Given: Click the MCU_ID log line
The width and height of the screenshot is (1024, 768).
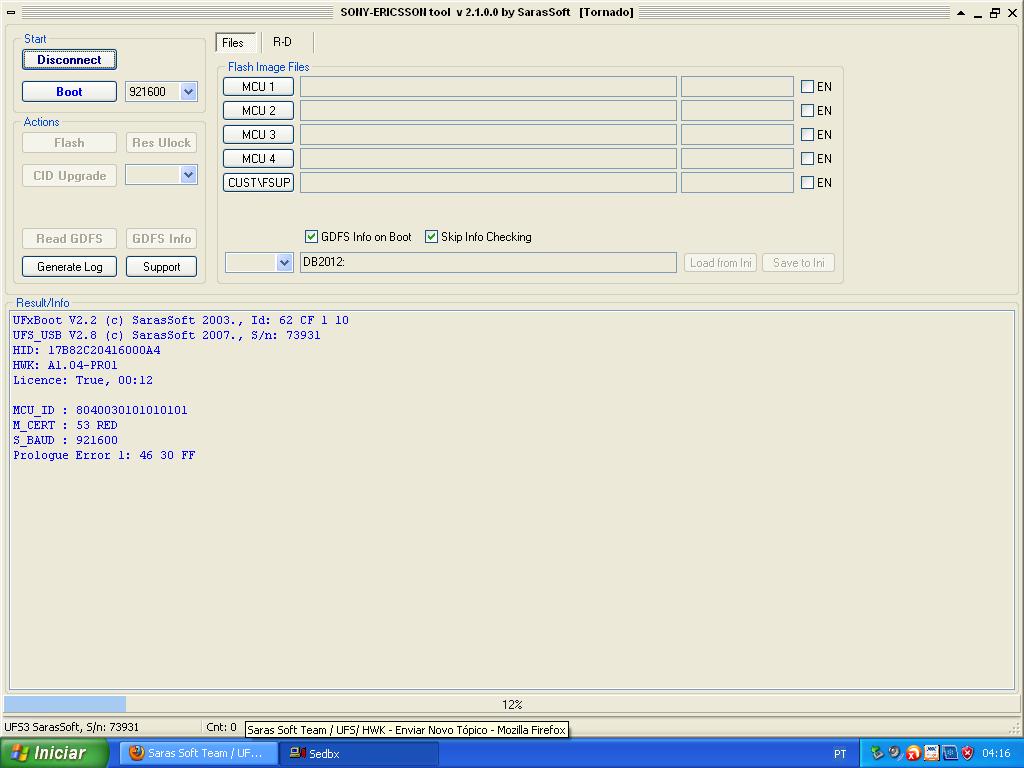Looking at the screenshot, I should (100, 410).
